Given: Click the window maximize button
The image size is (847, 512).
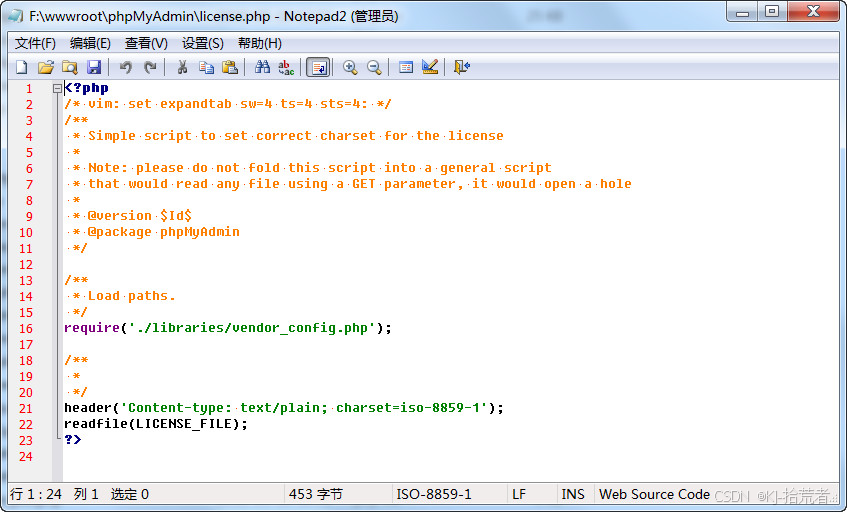Looking at the screenshot, I should coord(772,12).
